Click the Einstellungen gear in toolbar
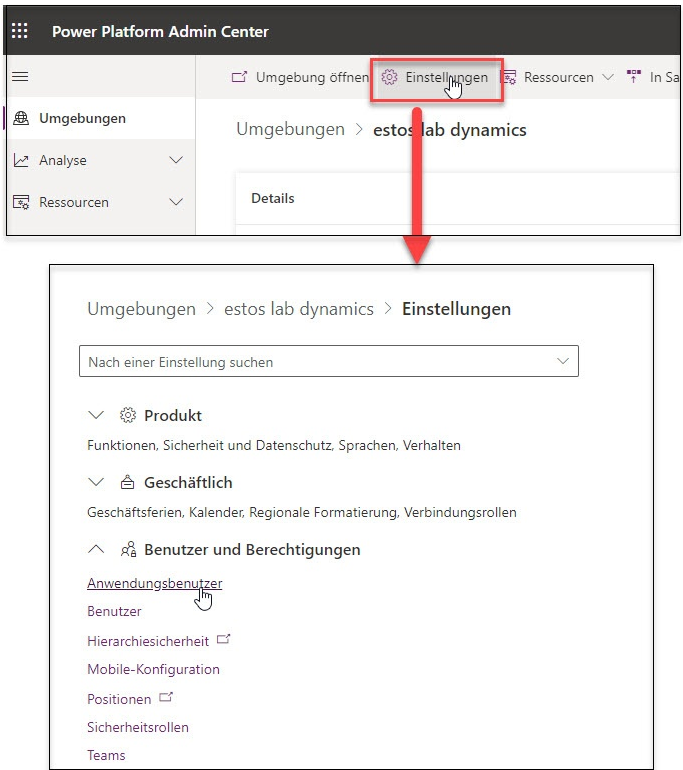683x770 pixels. click(x=390, y=77)
